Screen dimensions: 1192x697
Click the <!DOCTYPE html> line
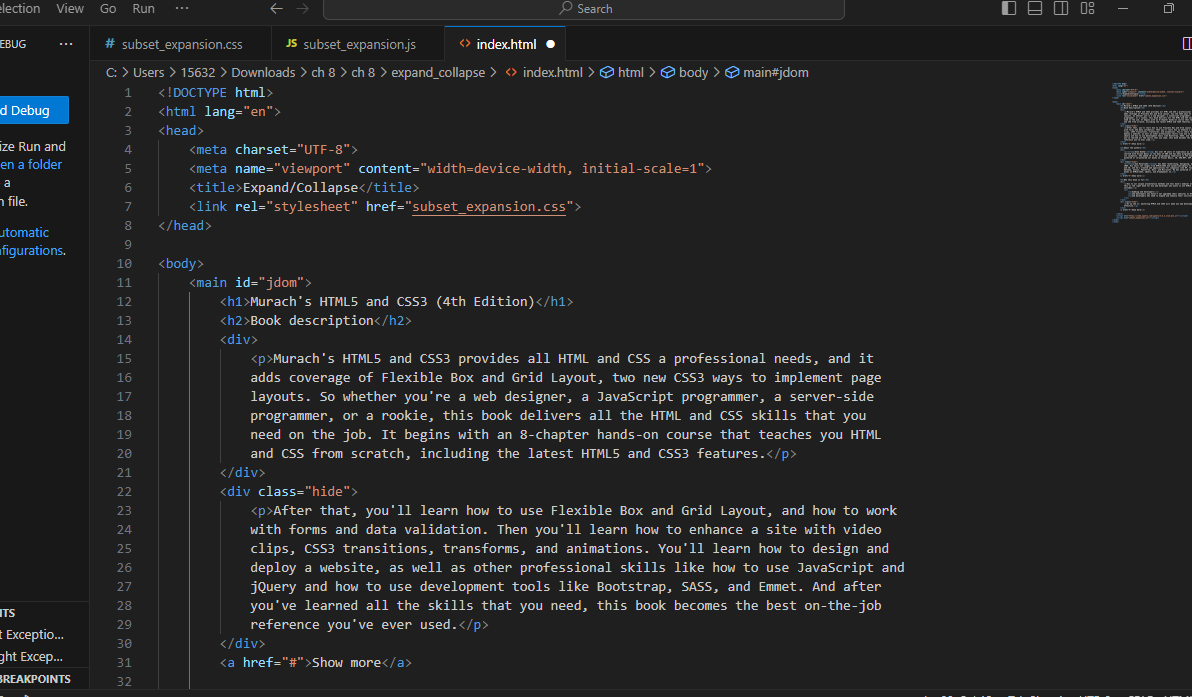point(216,93)
